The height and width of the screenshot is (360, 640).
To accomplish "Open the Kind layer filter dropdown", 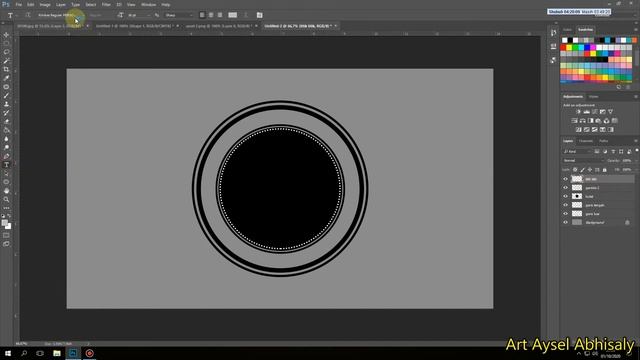I will pos(577,151).
